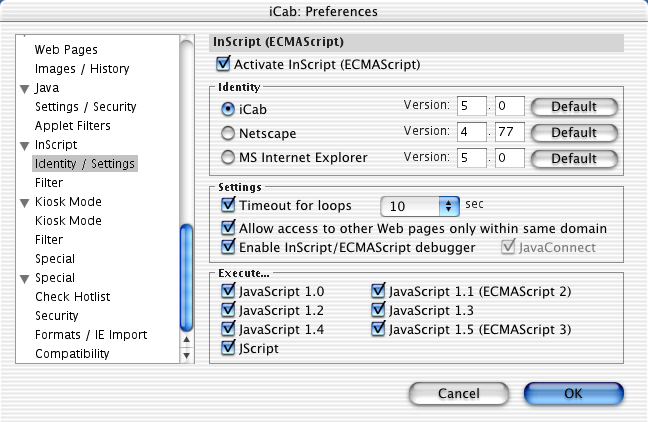648x422 pixels.
Task: Toggle Activate InScript (ECMAScript) checkbox
Action: tap(224, 64)
